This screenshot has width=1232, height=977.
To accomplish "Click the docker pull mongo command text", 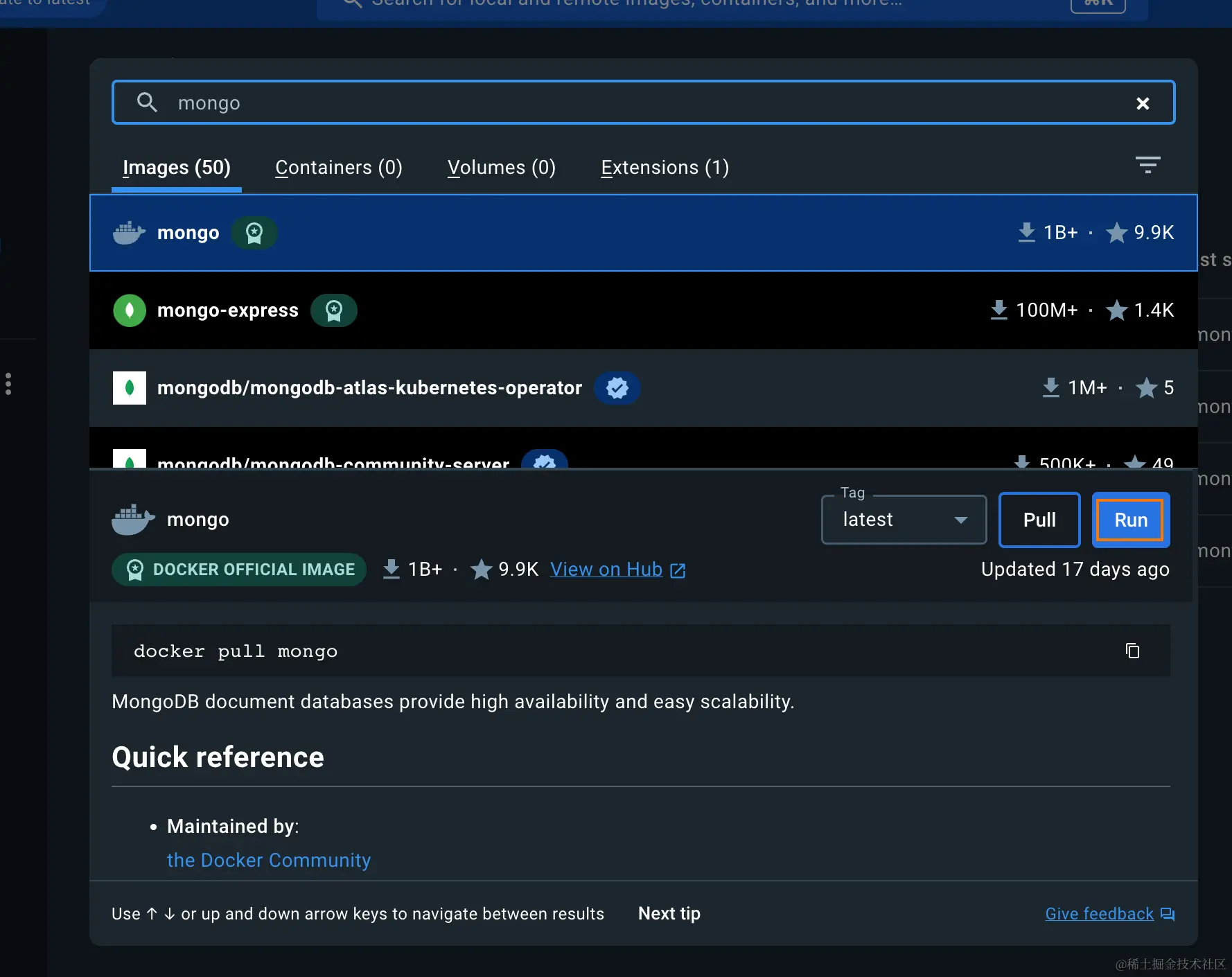I will coord(236,651).
